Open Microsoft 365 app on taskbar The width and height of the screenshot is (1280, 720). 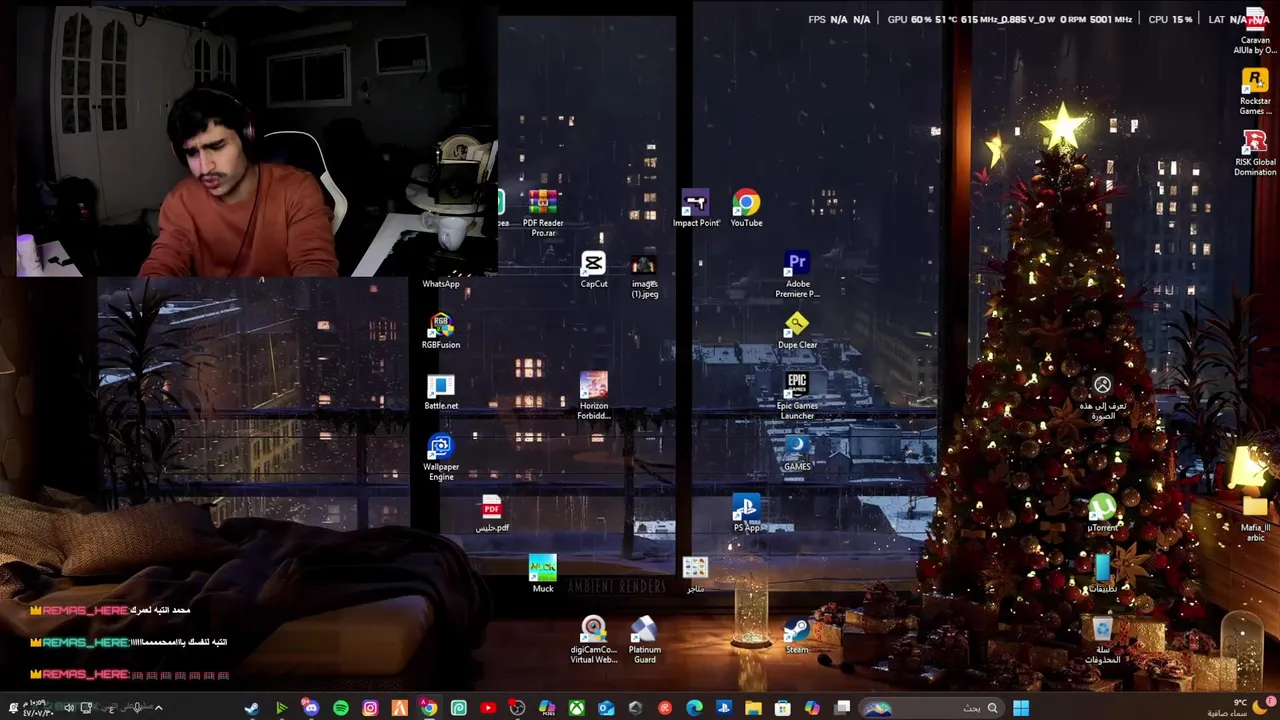click(x=547, y=708)
